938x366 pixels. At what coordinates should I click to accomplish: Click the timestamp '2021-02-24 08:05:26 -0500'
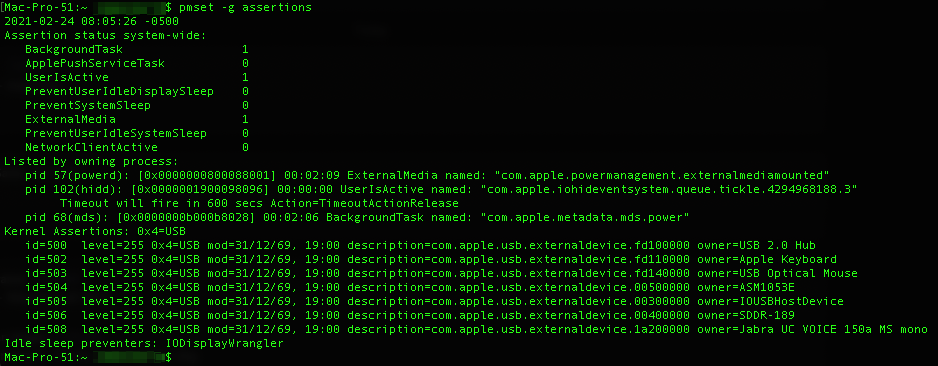click(91, 22)
